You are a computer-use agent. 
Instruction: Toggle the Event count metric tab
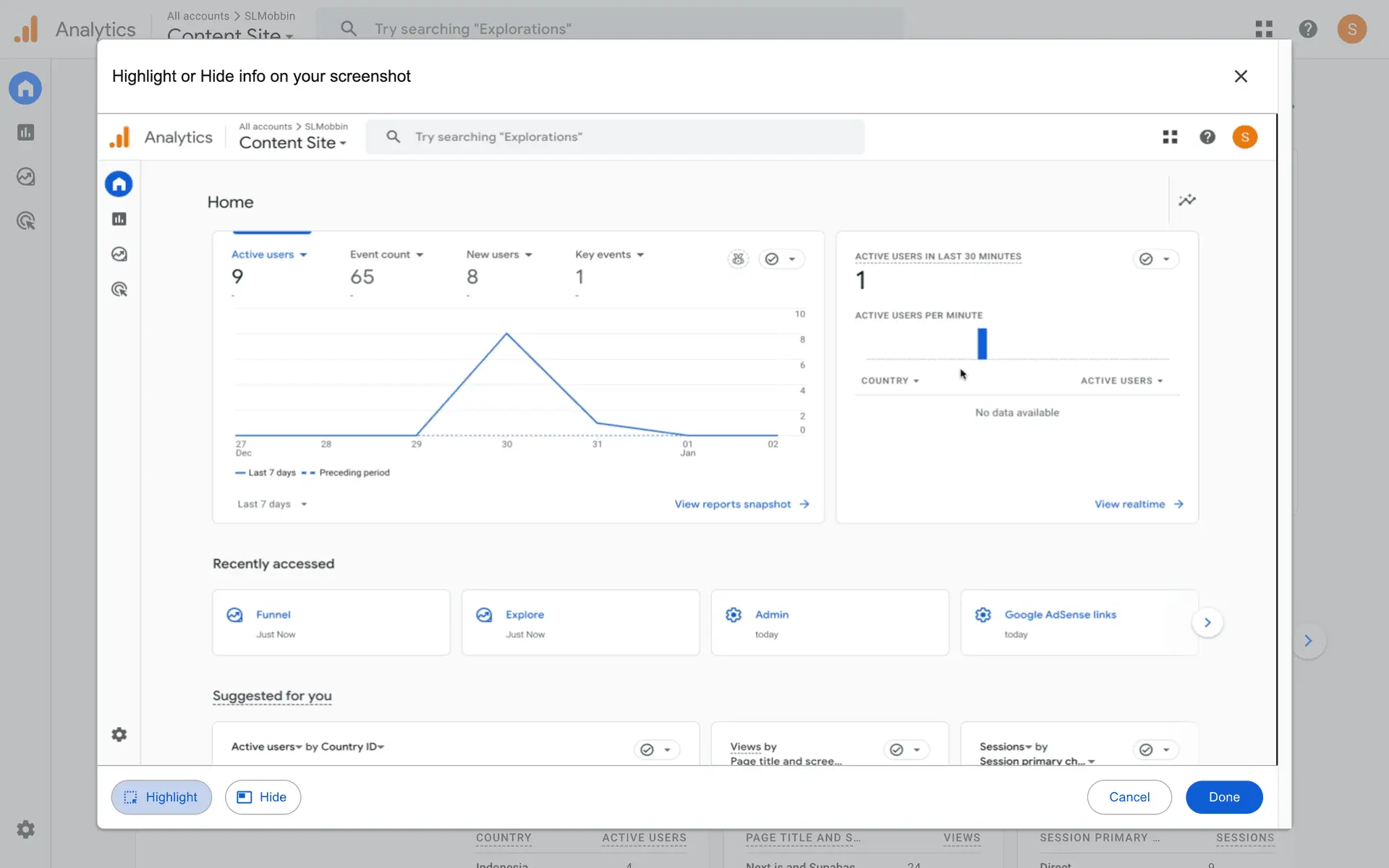point(386,255)
